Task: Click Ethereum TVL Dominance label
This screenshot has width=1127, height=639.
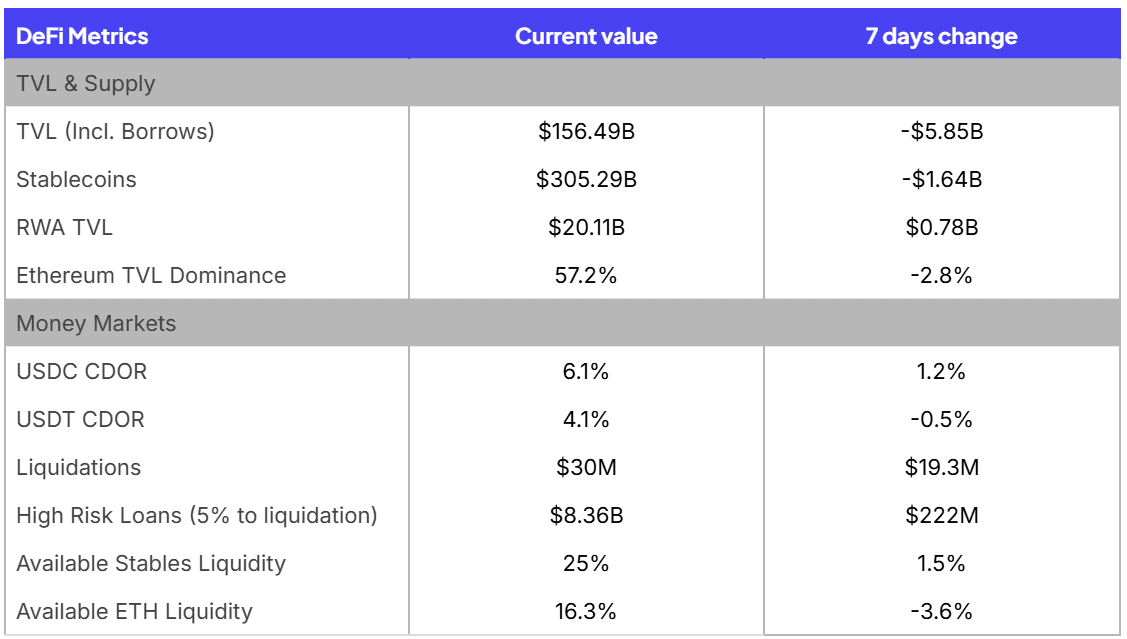Action: pos(151,276)
